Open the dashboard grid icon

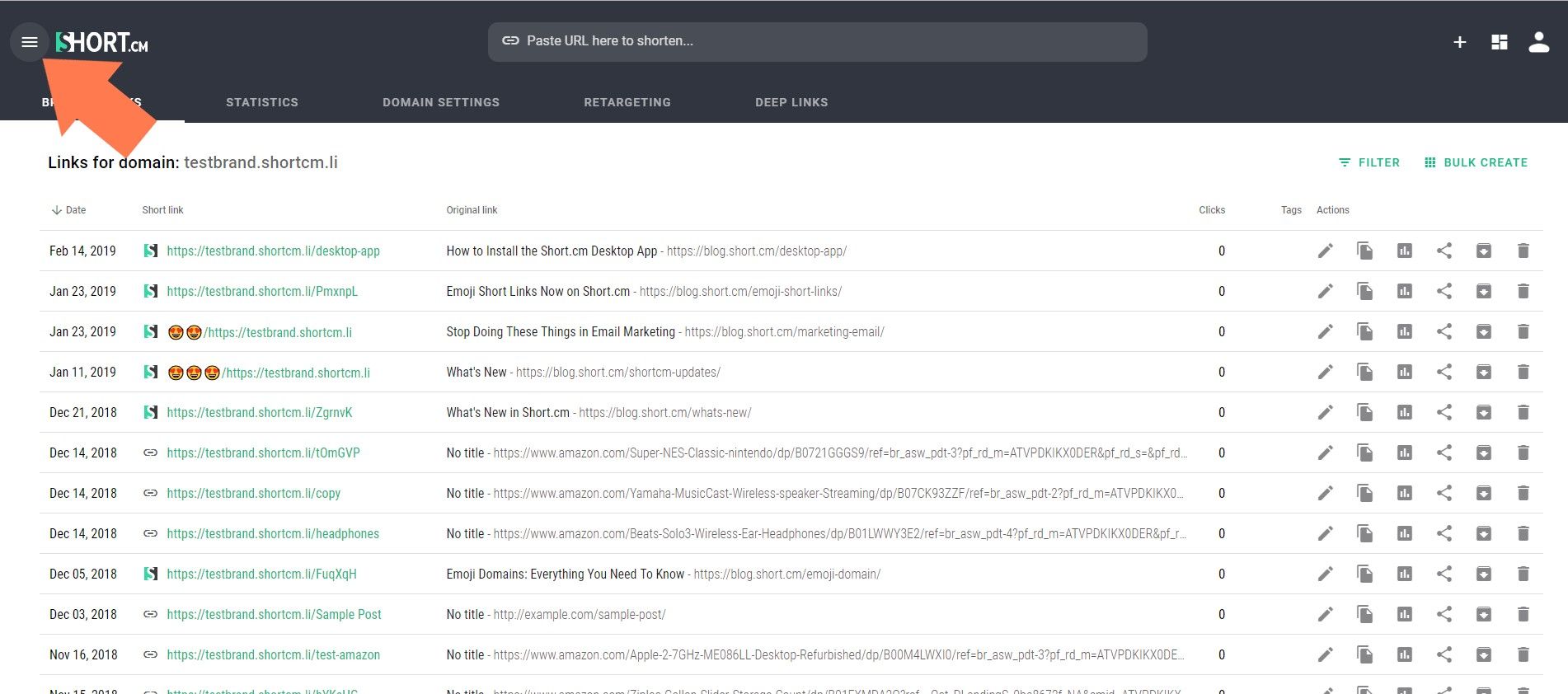point(1500,42)
